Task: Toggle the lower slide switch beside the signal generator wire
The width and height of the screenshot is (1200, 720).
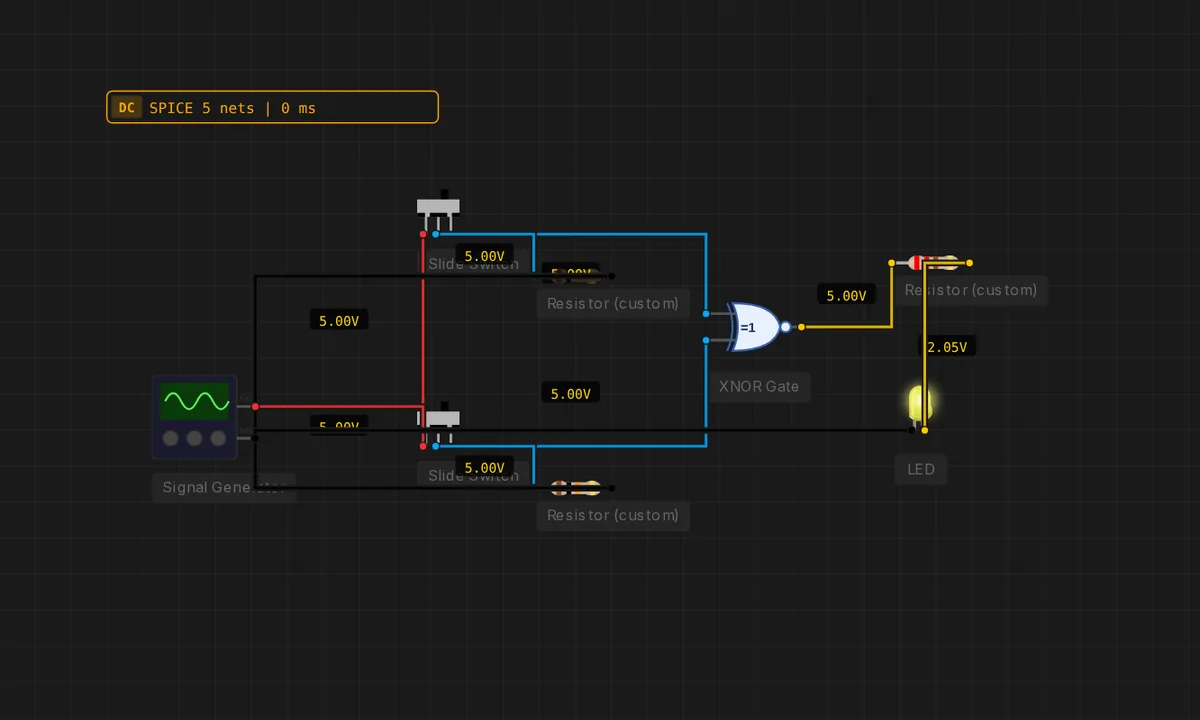Action: pyautogui.click(x=439, y=422)
